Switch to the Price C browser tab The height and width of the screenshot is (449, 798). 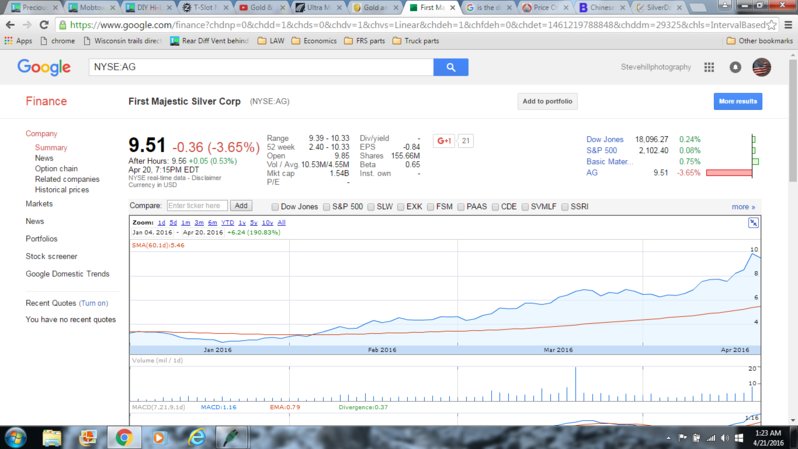tap(545, 8)
